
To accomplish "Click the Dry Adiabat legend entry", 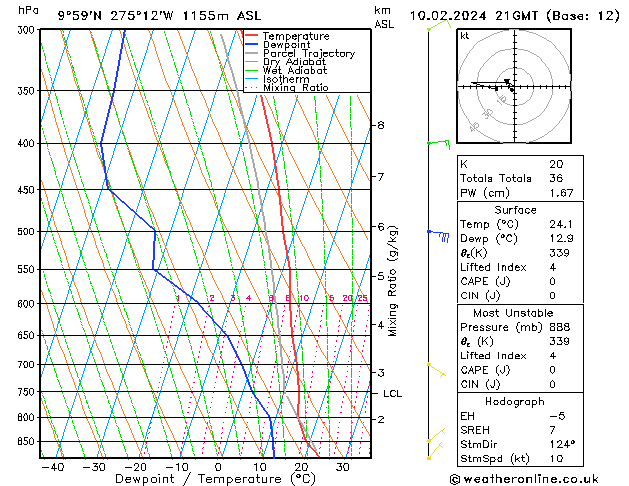I will [x=294, y=62].
